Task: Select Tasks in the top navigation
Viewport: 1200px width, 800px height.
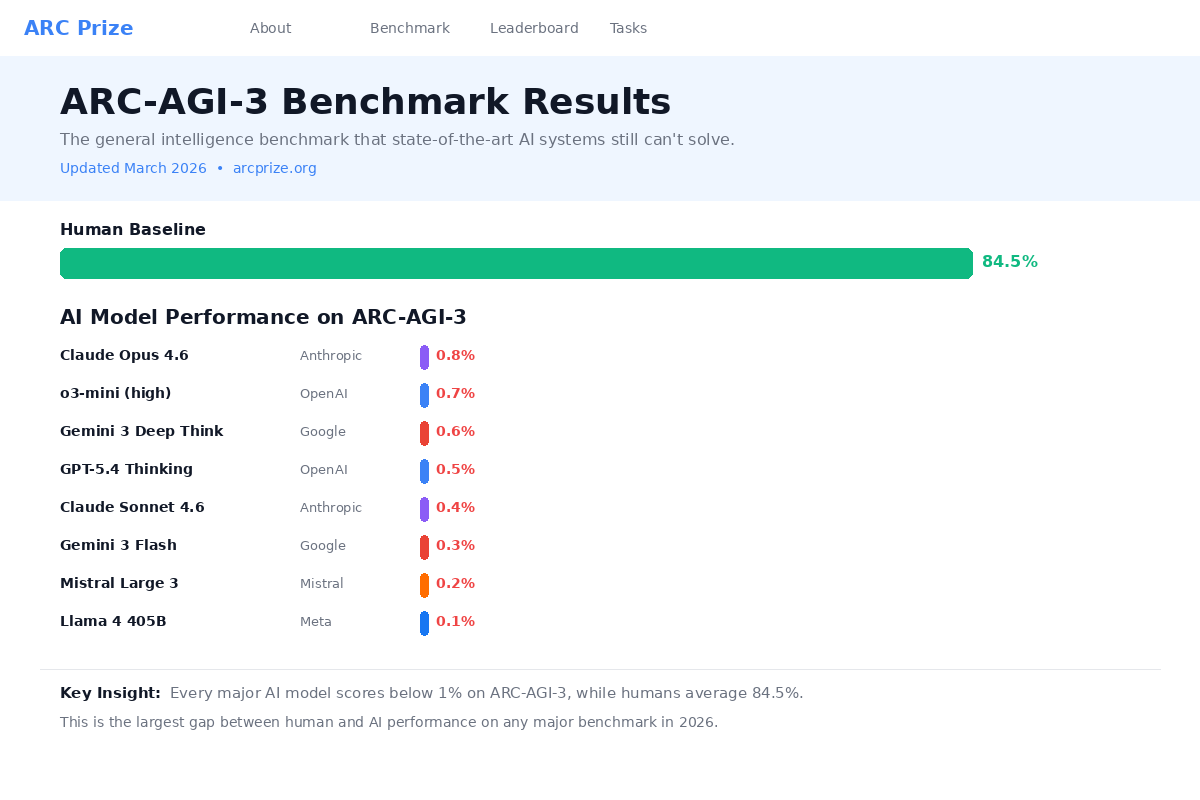Action: pyautogui.click(x=628, y=28)
